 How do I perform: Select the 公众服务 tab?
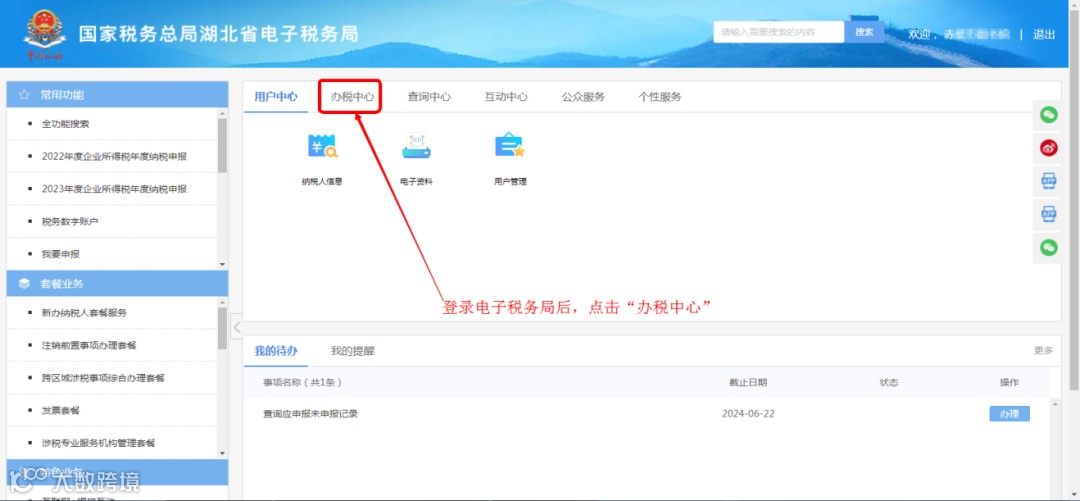point(583,97)
